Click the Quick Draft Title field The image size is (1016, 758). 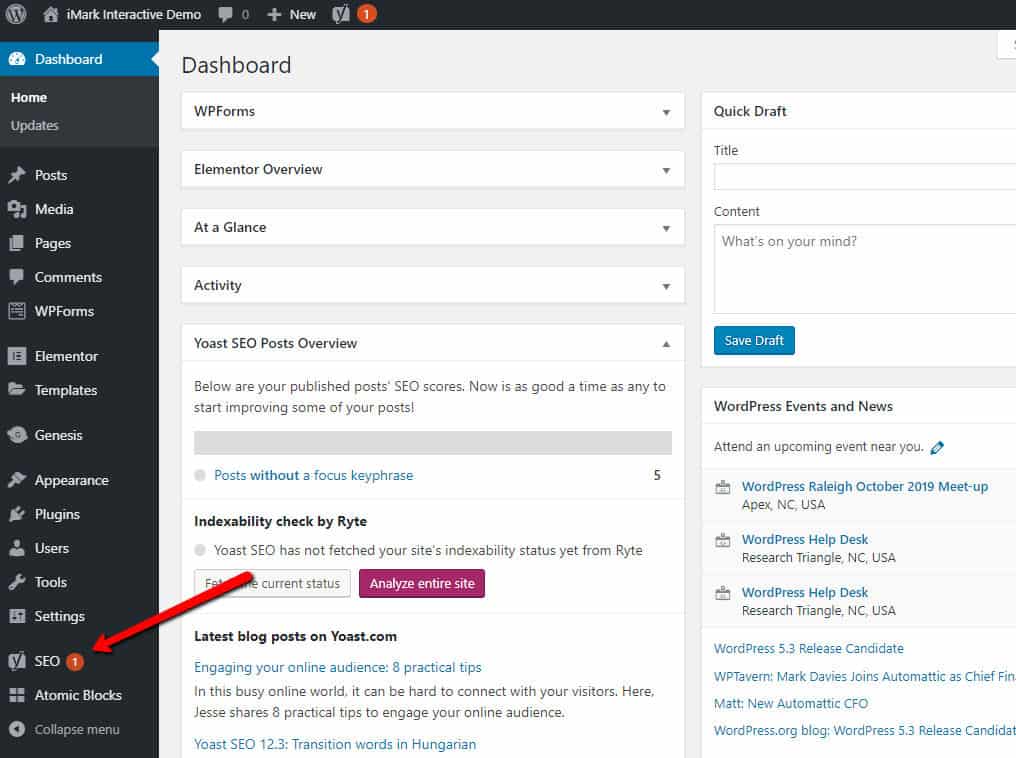[x=864, y=176]
